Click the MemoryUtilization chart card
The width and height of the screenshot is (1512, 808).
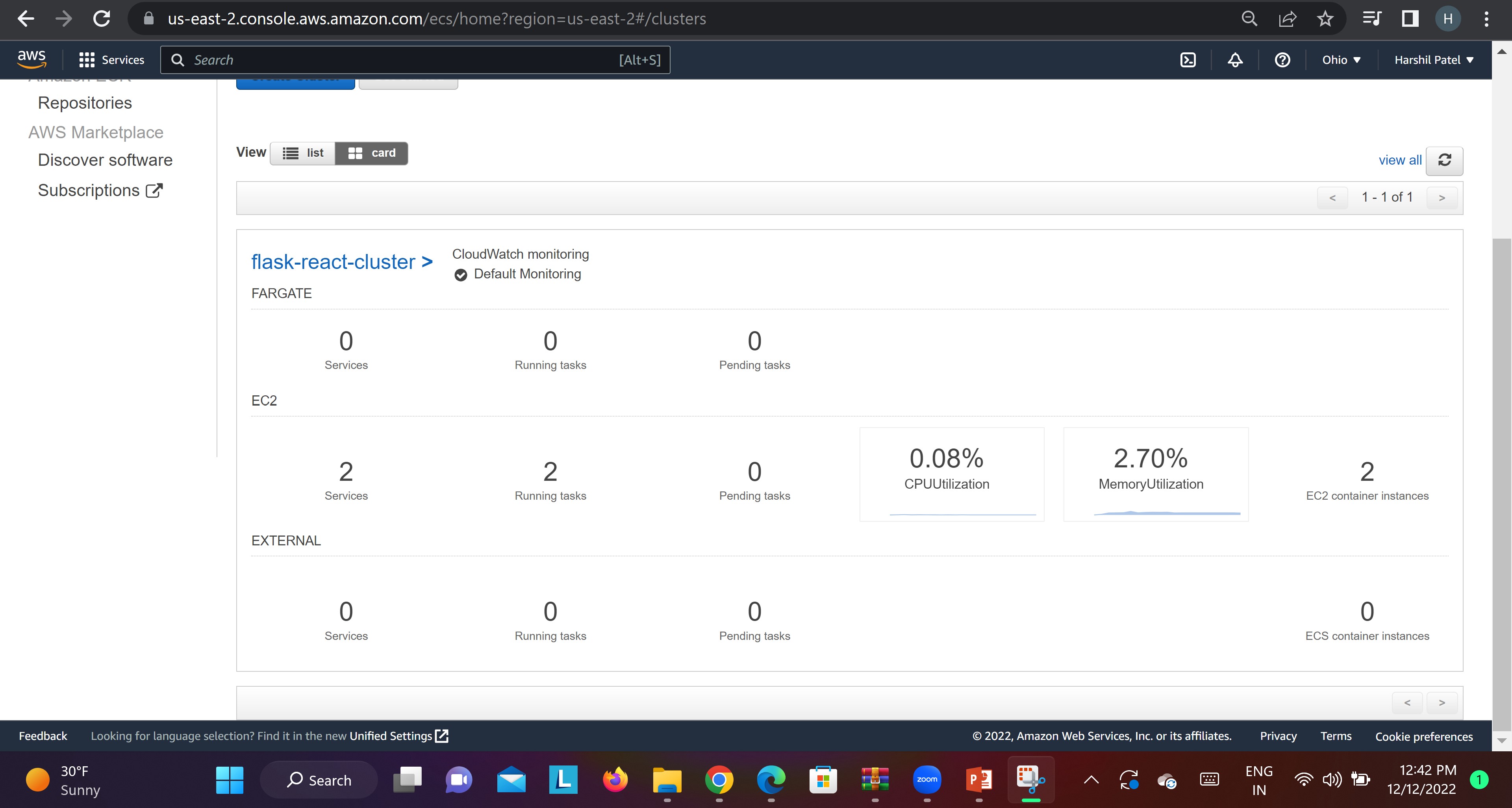point(1155,474)
